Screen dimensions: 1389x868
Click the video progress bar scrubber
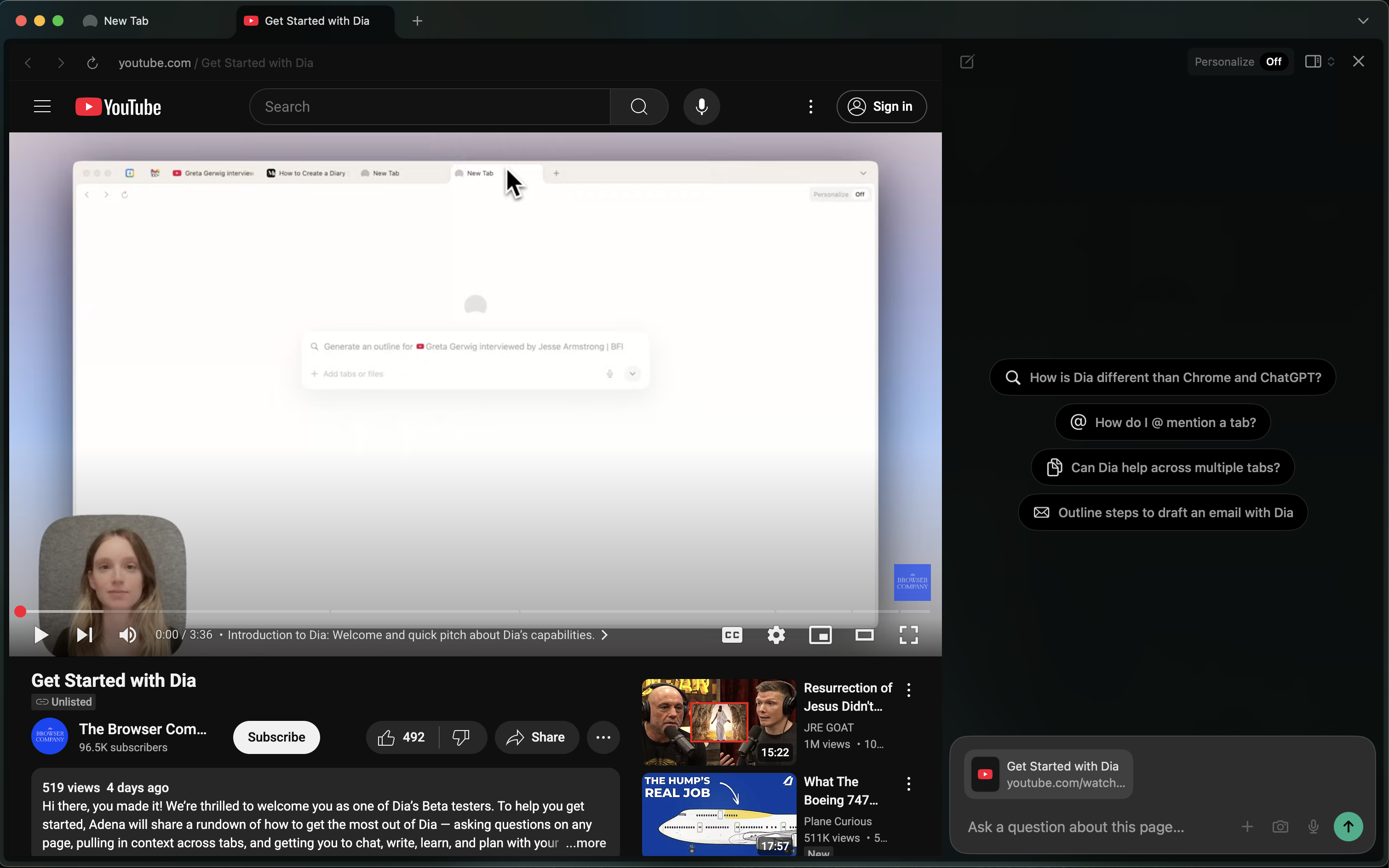click(x=20, y=611)
